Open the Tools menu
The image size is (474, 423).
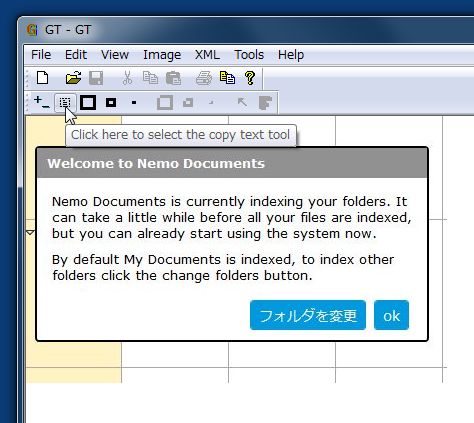[x=249, y=55]
